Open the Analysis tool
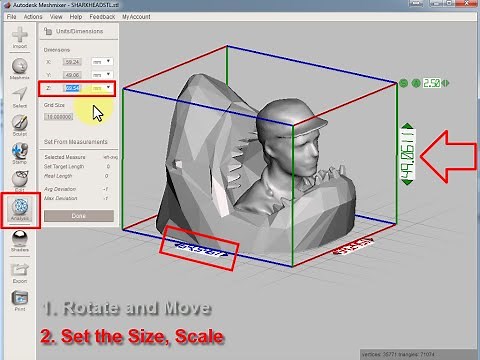 pos(20,209)
